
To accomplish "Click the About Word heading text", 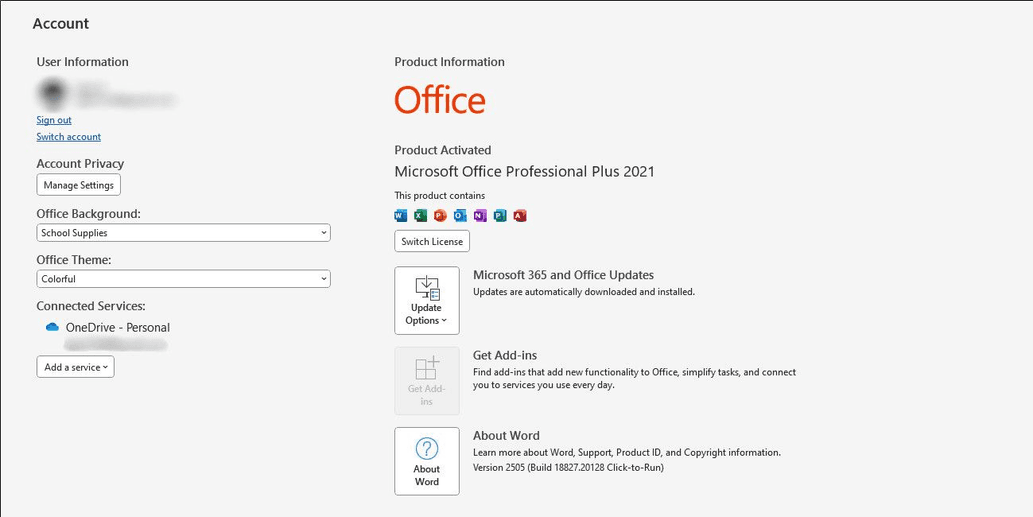I will point(506,436).
